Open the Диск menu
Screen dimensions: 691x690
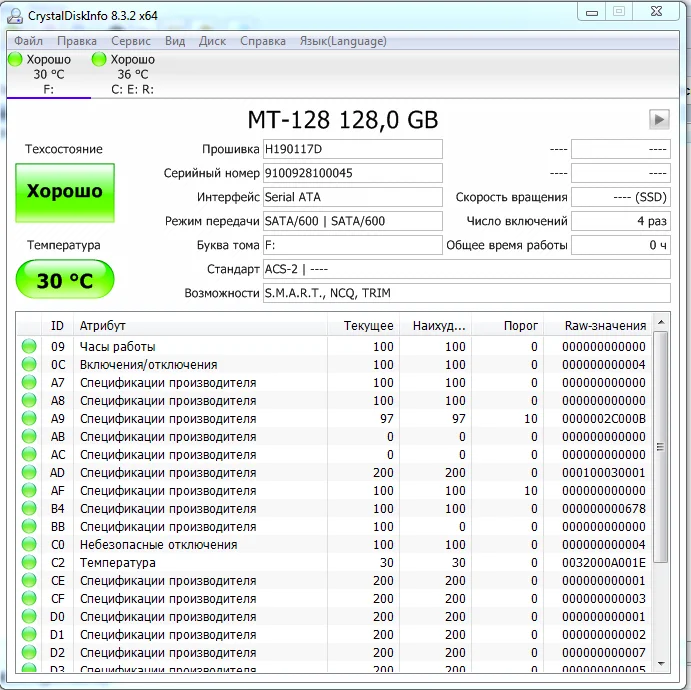212,41
